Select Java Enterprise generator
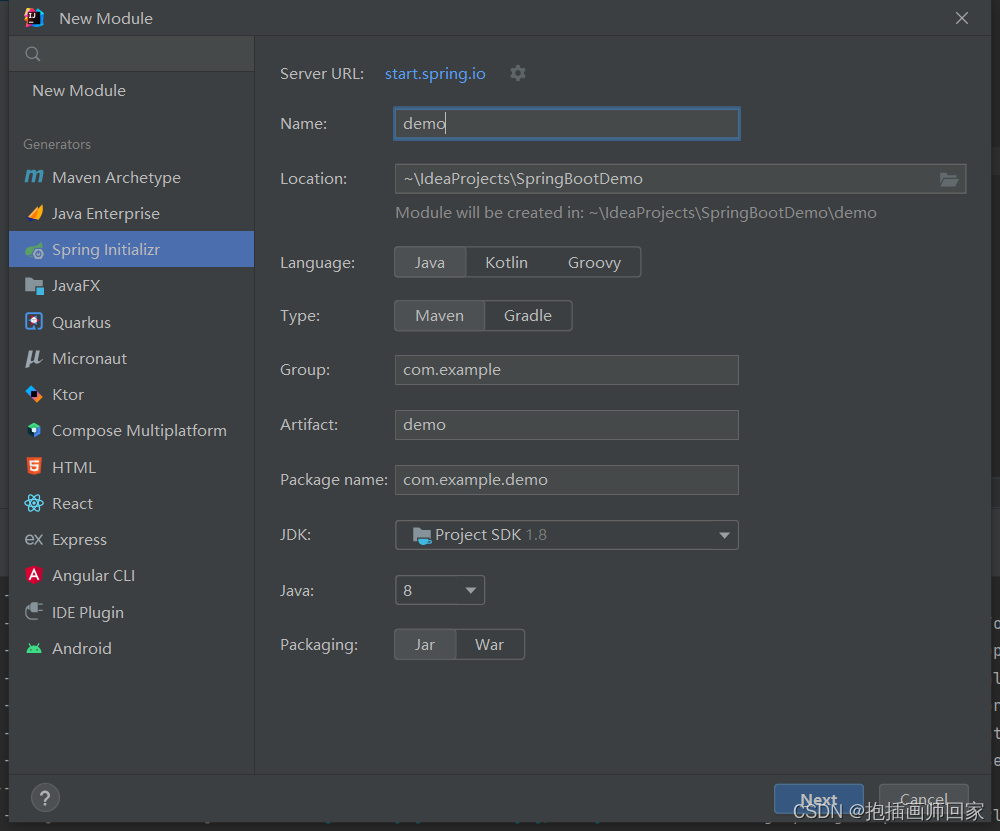1000x831 pixels. coord(131,214)
